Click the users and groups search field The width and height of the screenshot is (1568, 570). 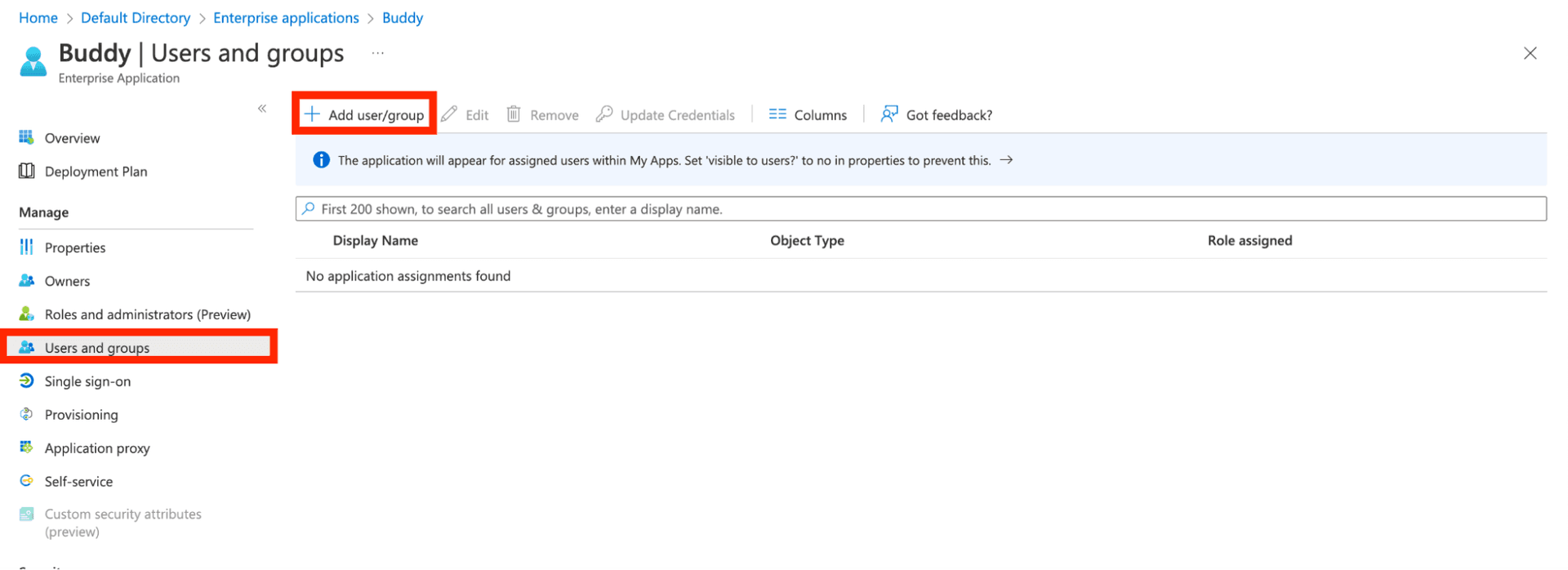(920, 209)
